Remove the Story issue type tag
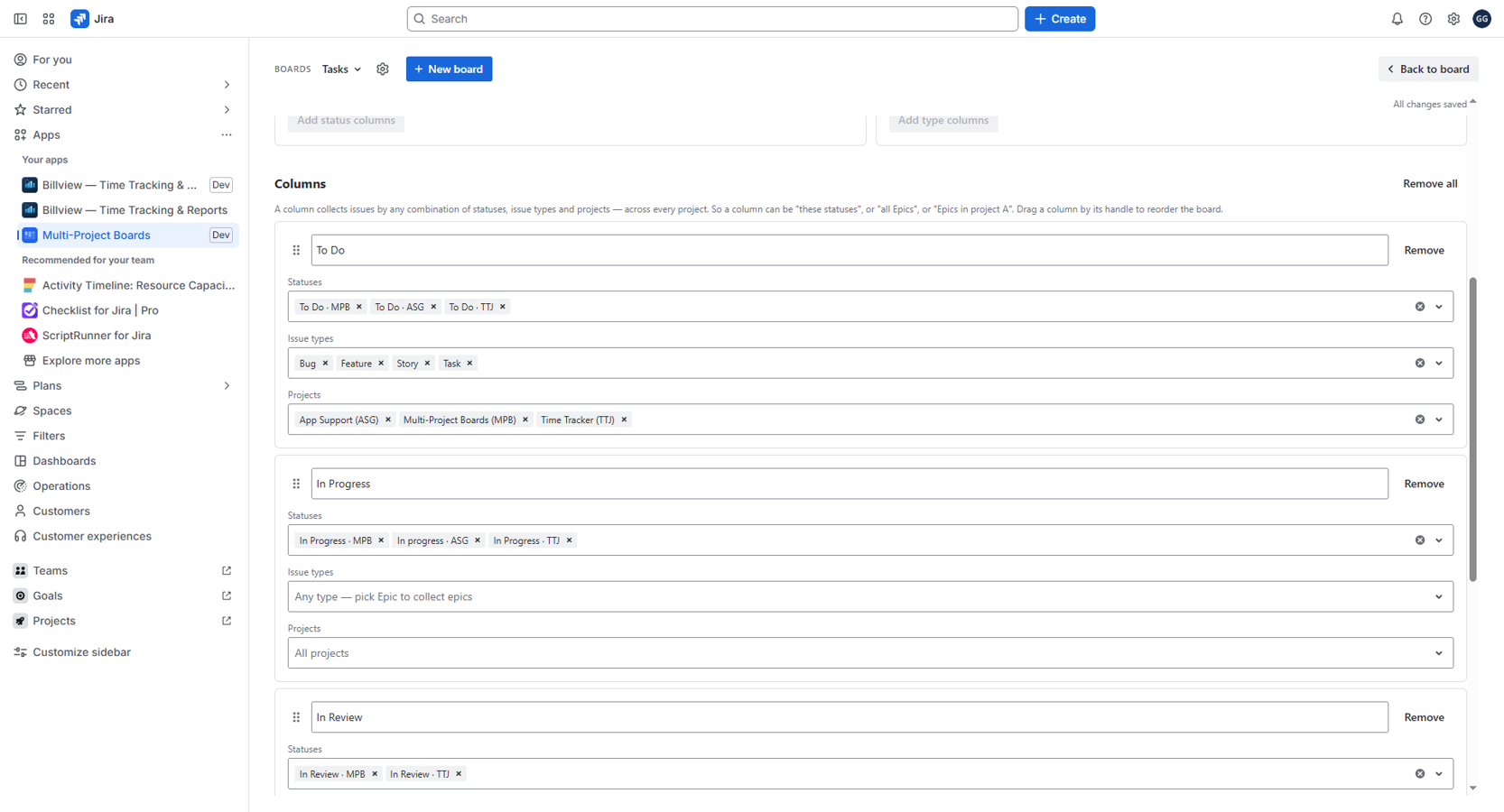Screen dimensions: 1504x812 pyautogui.click(x=427, y=364)
